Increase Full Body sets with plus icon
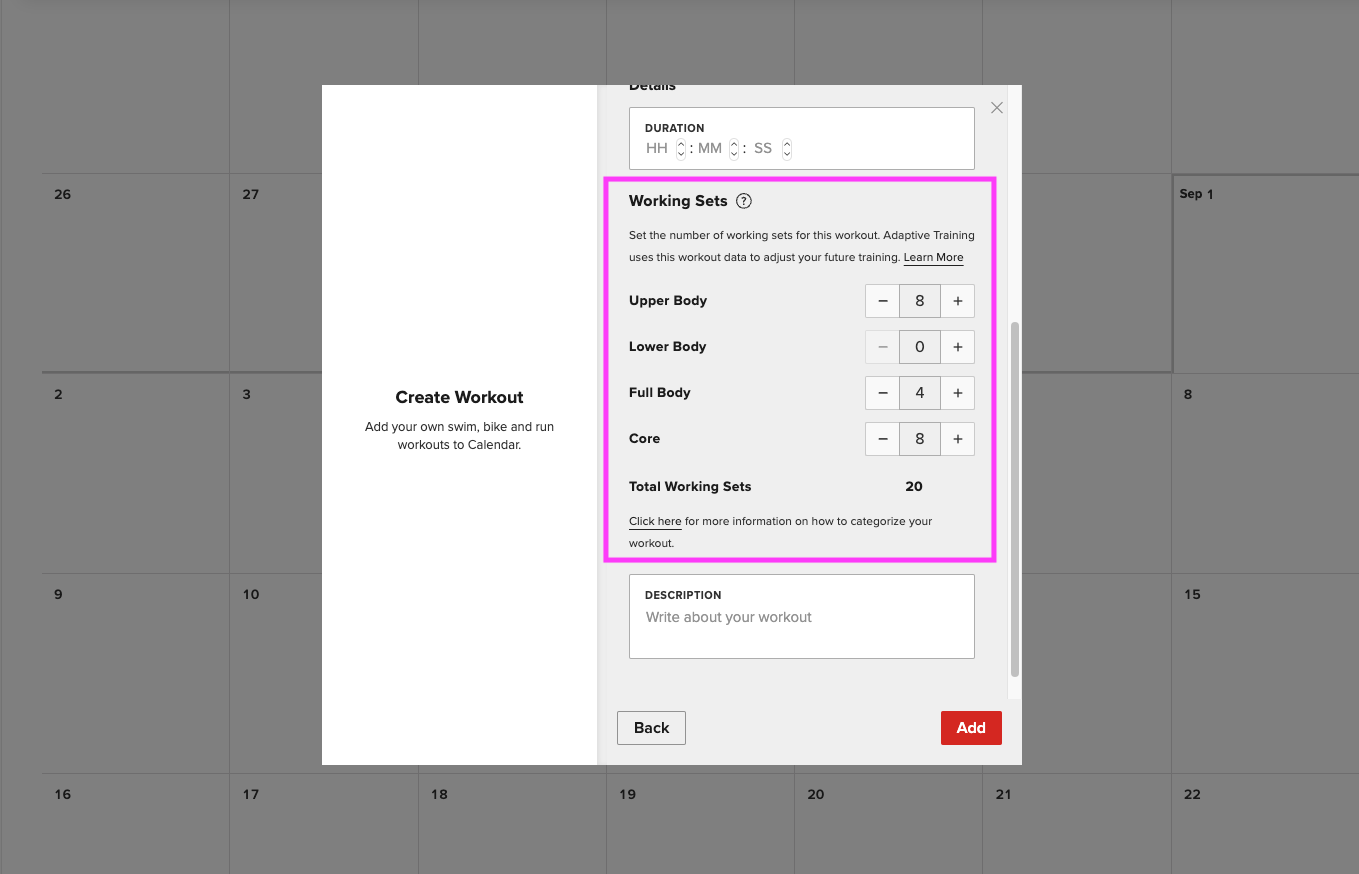 pos(957,392)
